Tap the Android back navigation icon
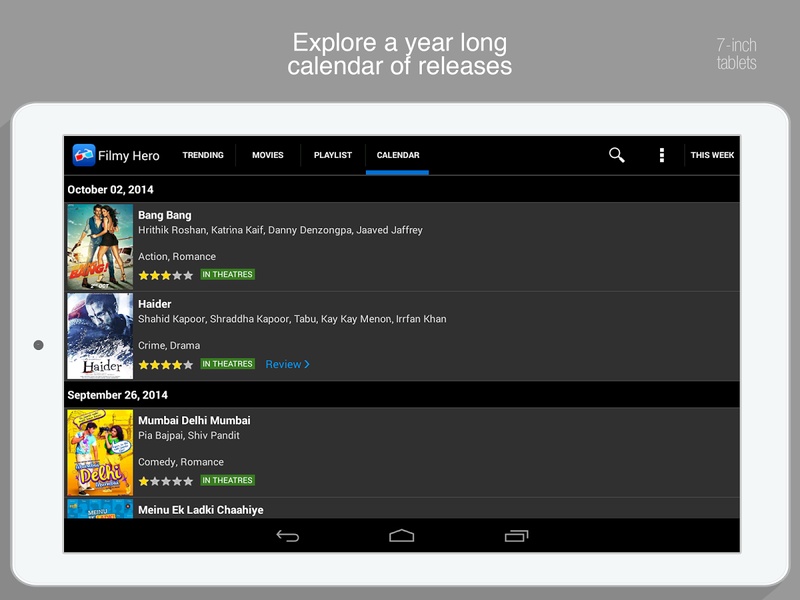Screen dimensions: 800x600 click(288, 536)
